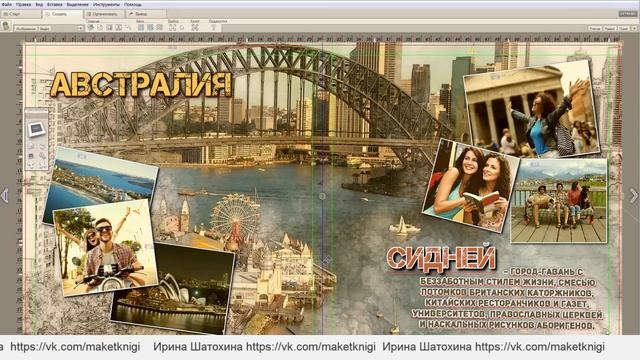This screenshot has width=640, height=360.
Task: Click the green icon at the toolbar's left end
Action: 6,26
